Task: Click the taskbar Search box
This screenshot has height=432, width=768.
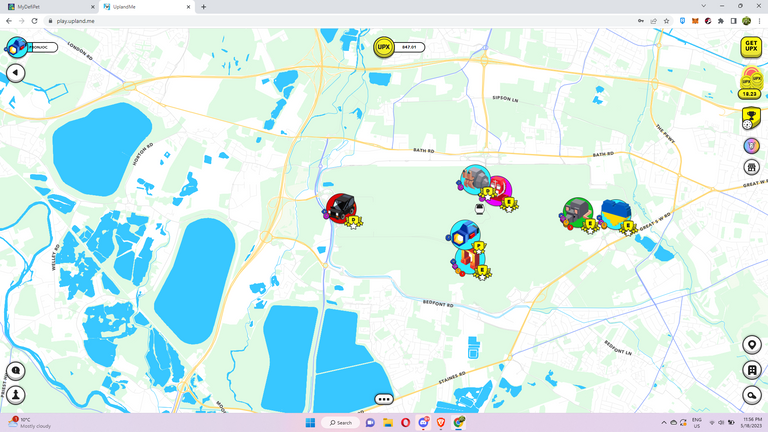Action: pos(340,422)
